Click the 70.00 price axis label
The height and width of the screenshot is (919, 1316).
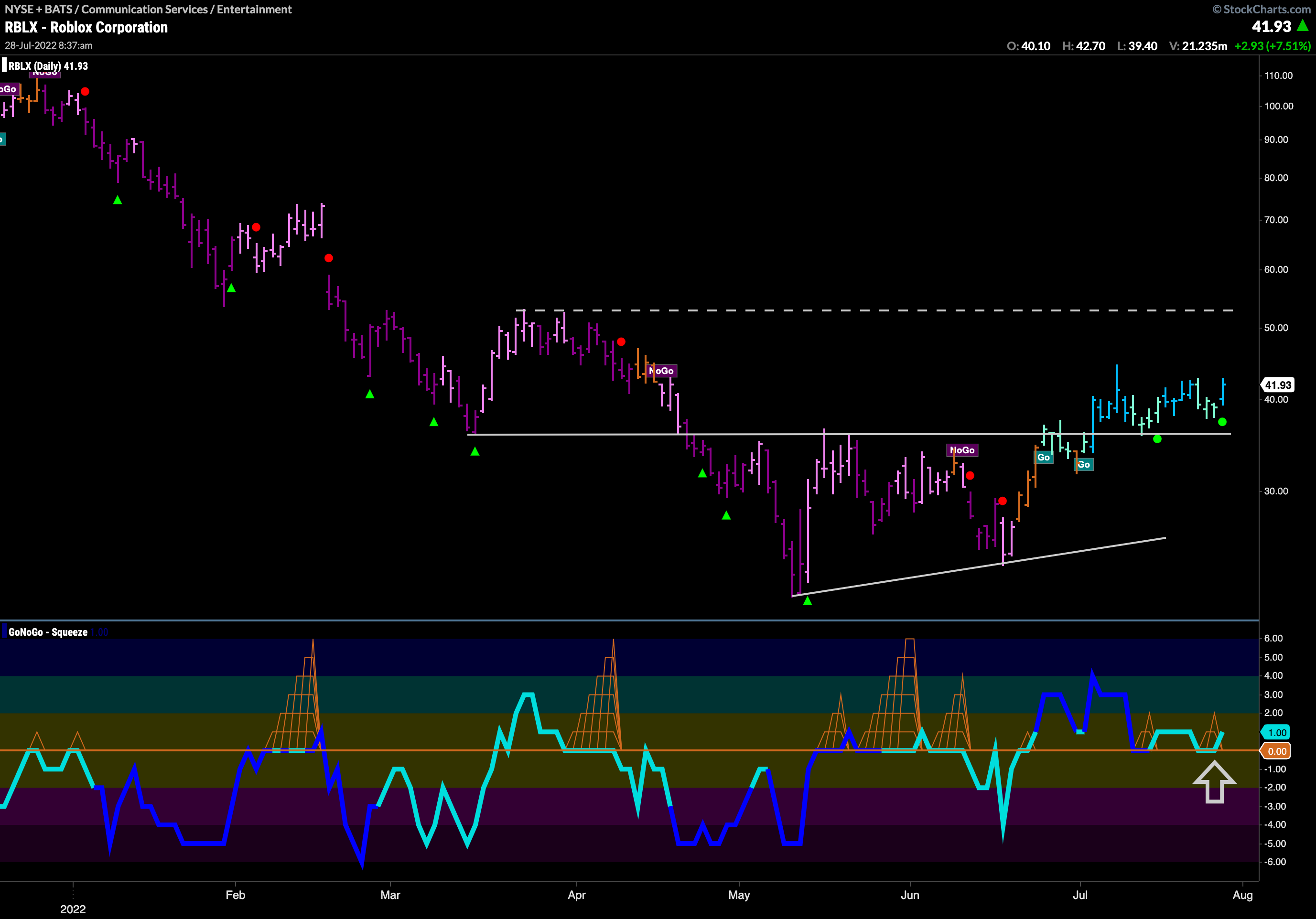pyautogui.click(x=1276, y=220)
